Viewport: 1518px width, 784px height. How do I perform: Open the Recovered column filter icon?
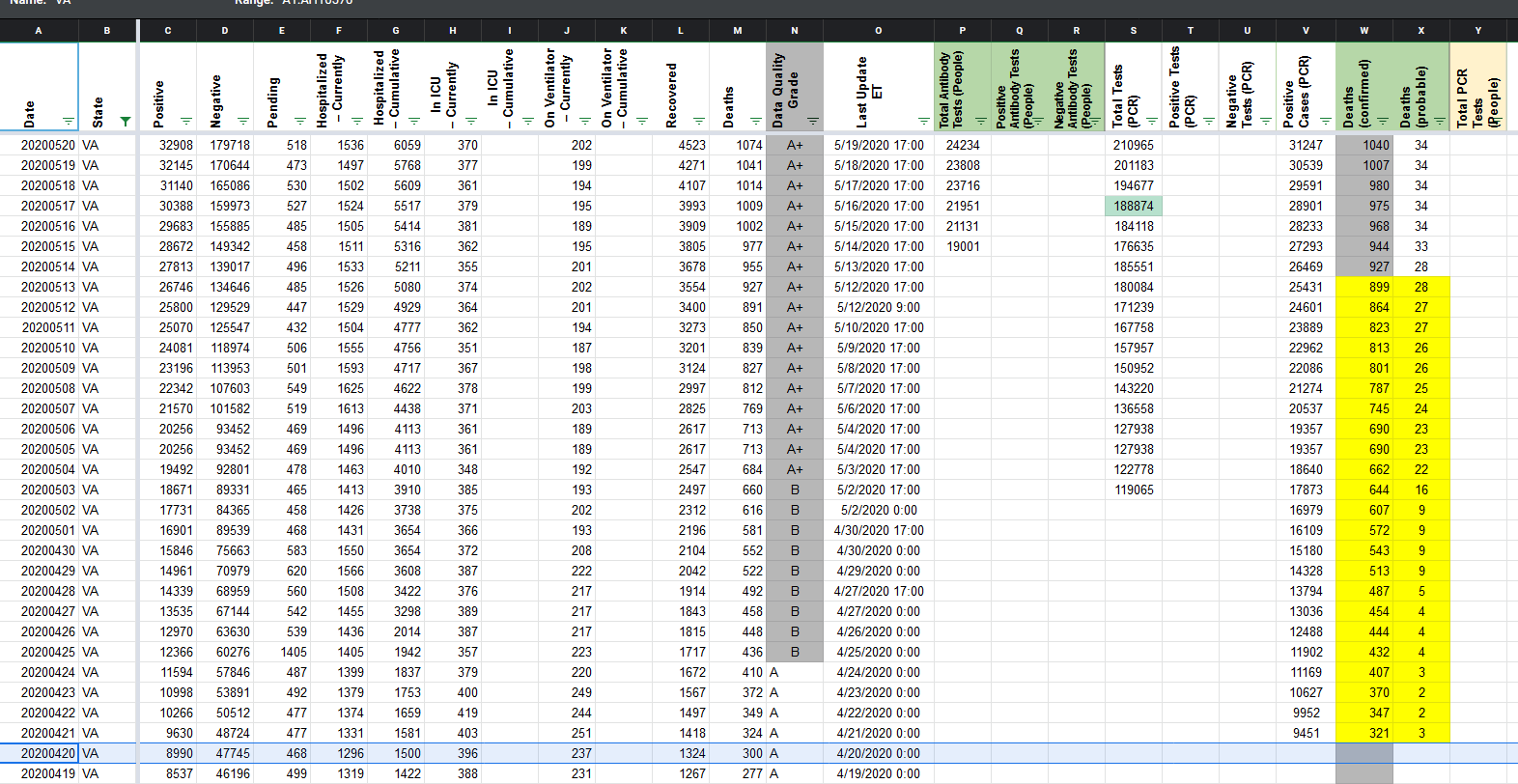pyautogui.click(x=699, y=122)
